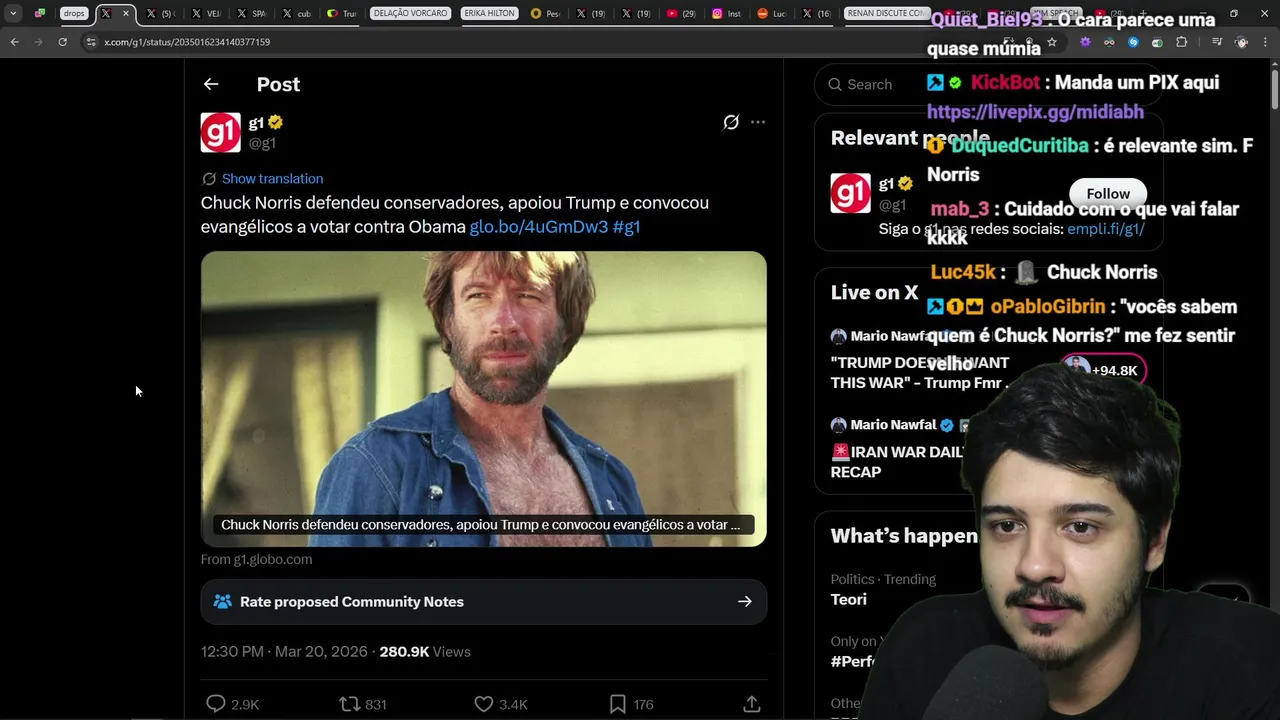Image resolution: width=1280 pixels, height=720 pixels.
Task: Open the glo.bo/4uGmDw3 link
Action: click(x=539, y=227)
